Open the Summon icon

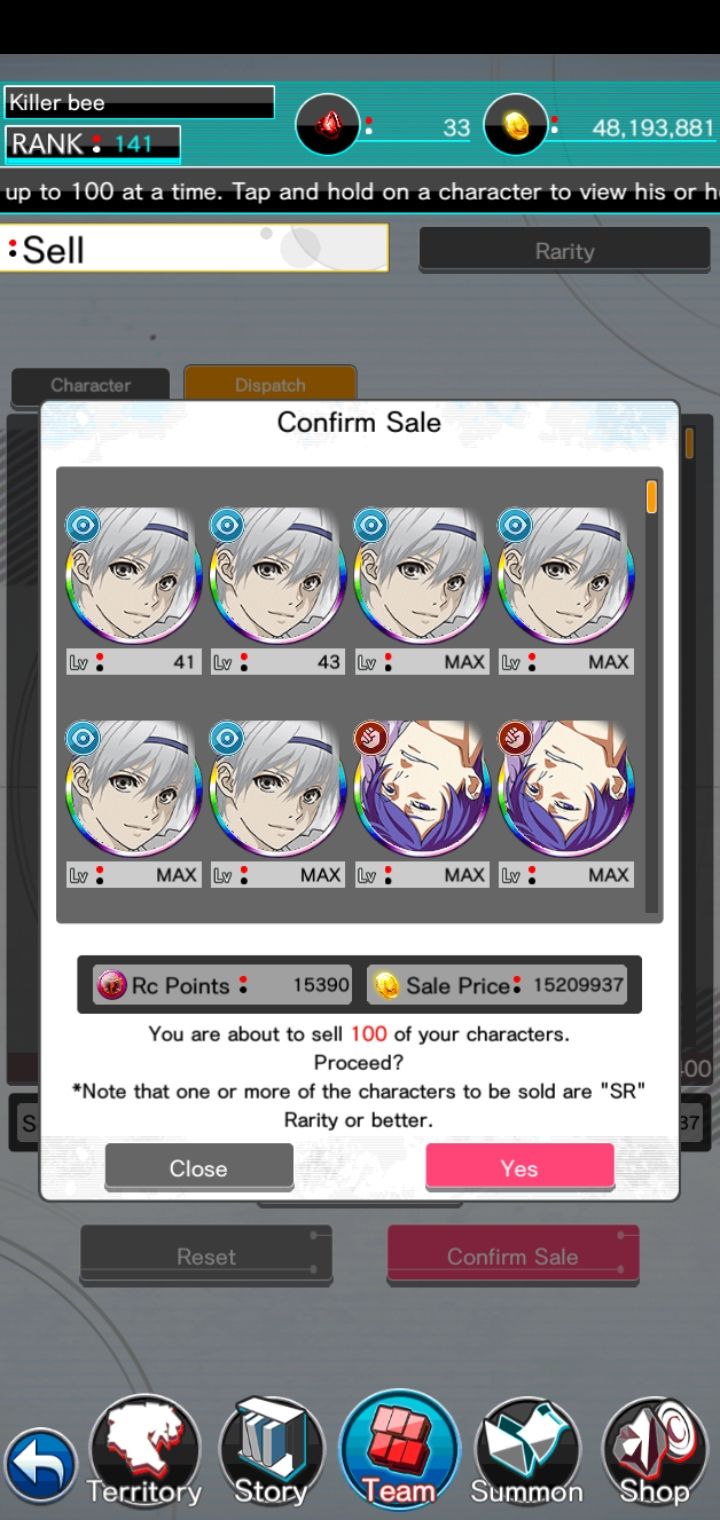tap(527, 1452)
